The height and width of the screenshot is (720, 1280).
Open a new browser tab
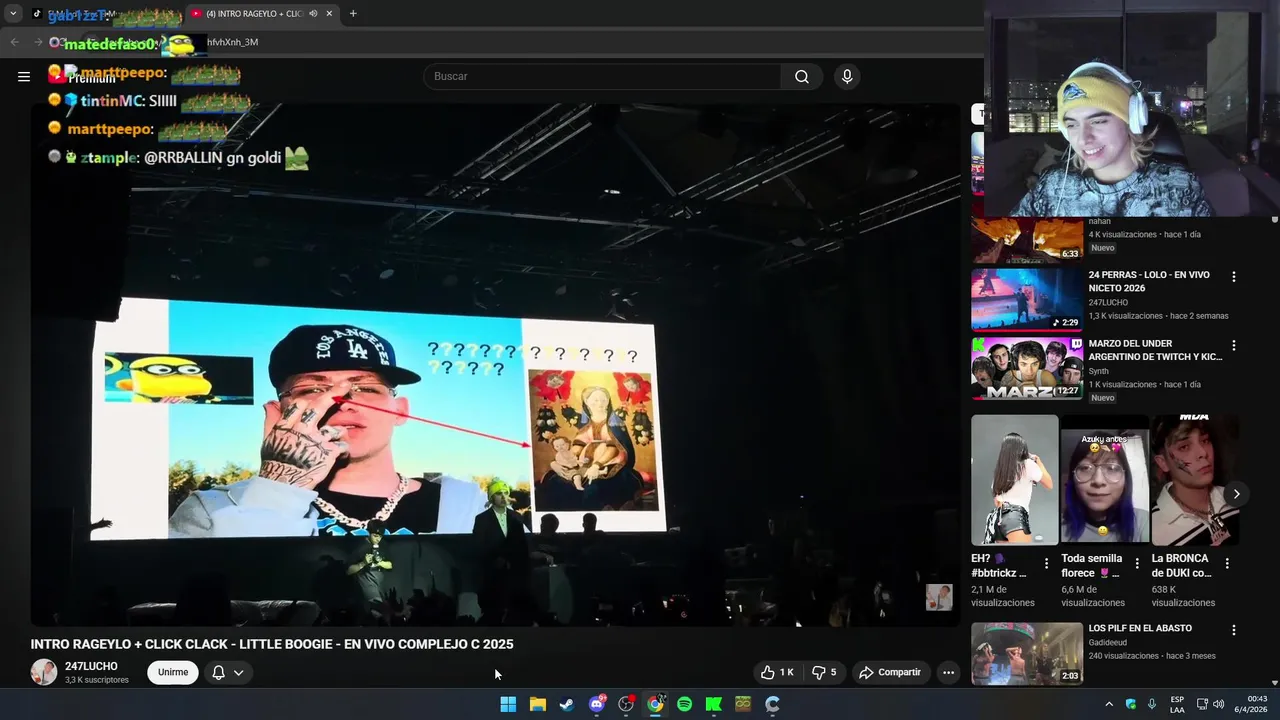[x=353, y=14]
